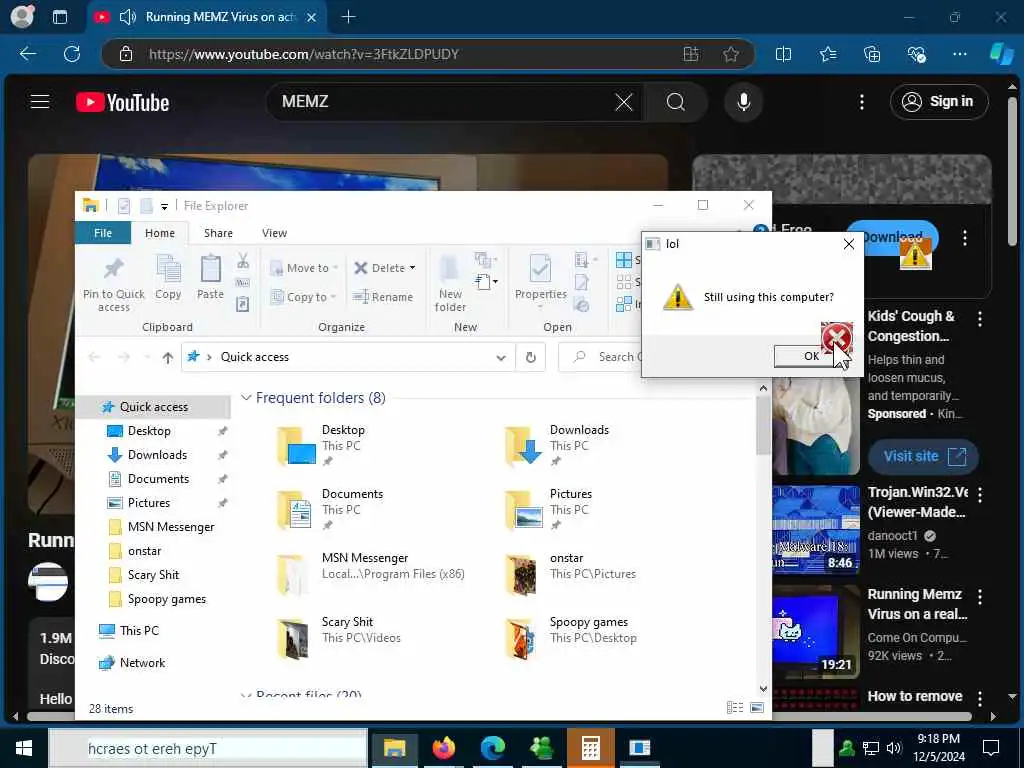Click the taskbar volume speaker icon
This screenshot has height=768, width=1024.
pos(893,748)
